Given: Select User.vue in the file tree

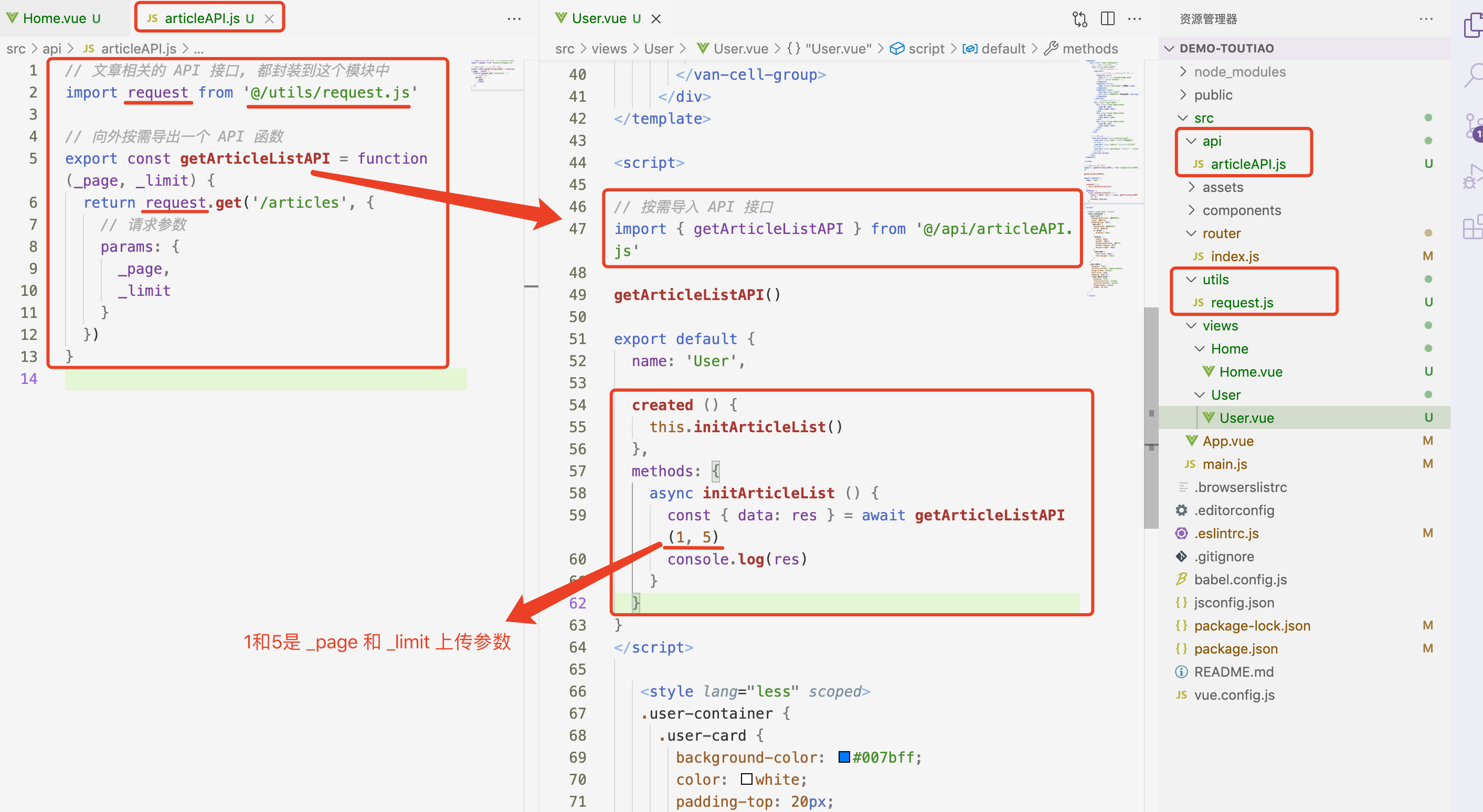Looking at the screenshot, I should pos(1305,418).
